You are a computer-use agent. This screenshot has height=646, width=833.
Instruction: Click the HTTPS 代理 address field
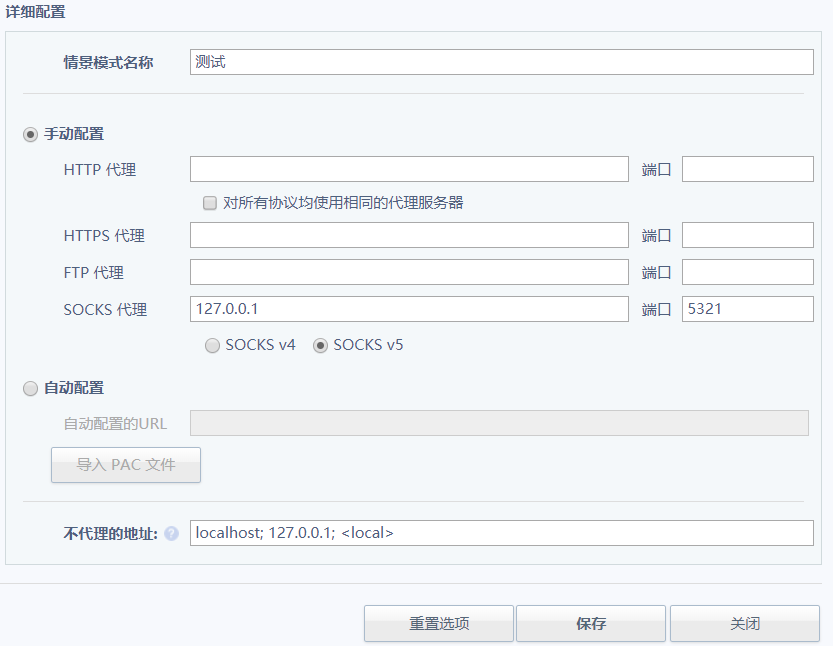(x=409, y=235)
